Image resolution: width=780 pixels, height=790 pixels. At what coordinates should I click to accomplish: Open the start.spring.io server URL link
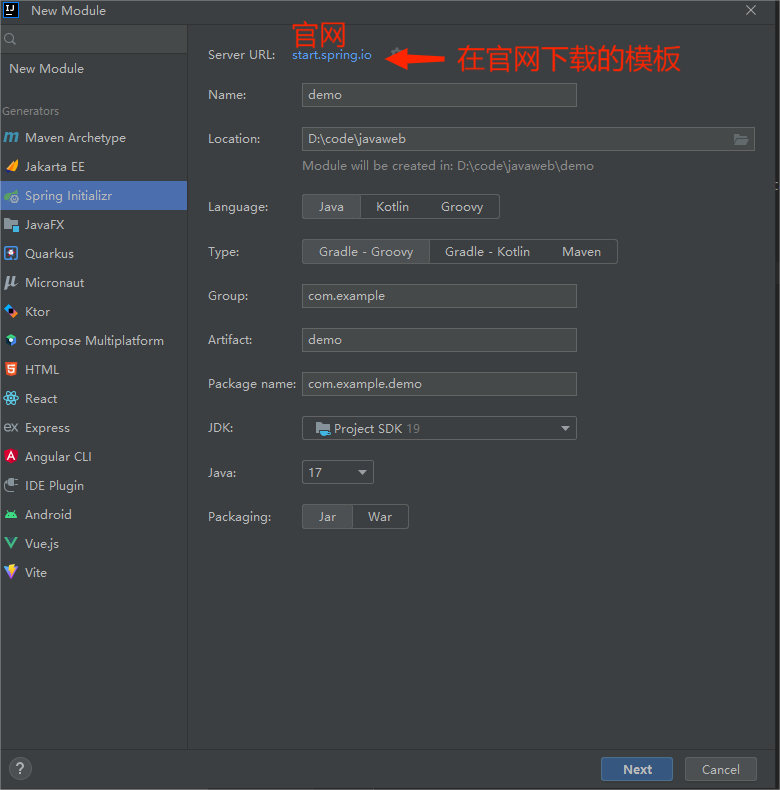(x=332, y=54)
